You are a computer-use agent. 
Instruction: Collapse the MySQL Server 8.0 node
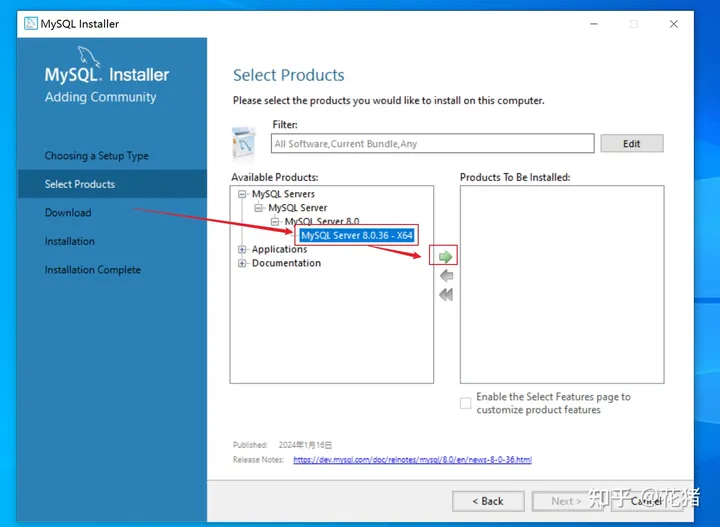pyautogui.click(x=275, y=222)
